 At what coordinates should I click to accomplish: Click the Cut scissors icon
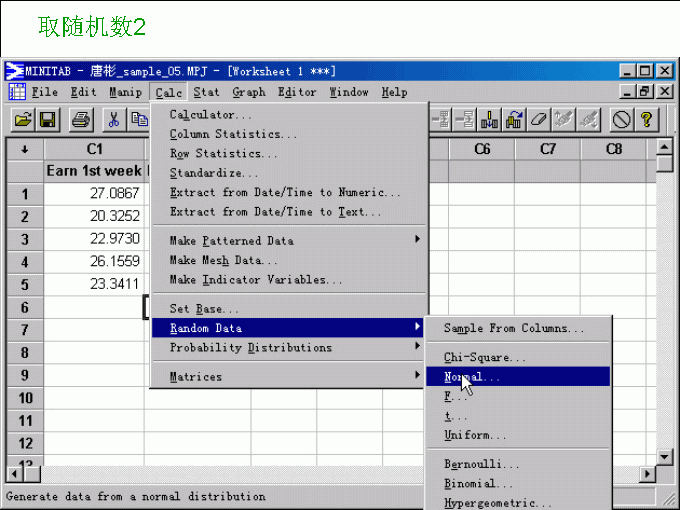coord(113,120)
